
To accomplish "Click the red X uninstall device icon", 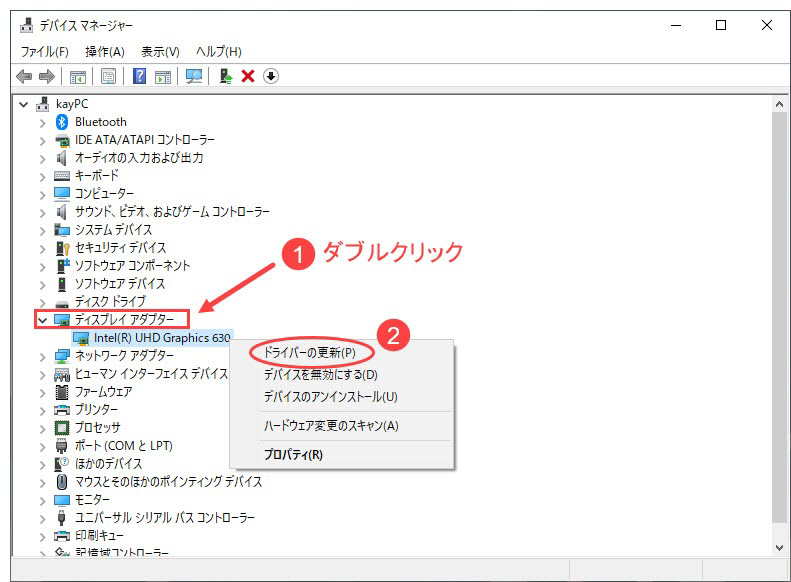I will [x=248, y=76].
